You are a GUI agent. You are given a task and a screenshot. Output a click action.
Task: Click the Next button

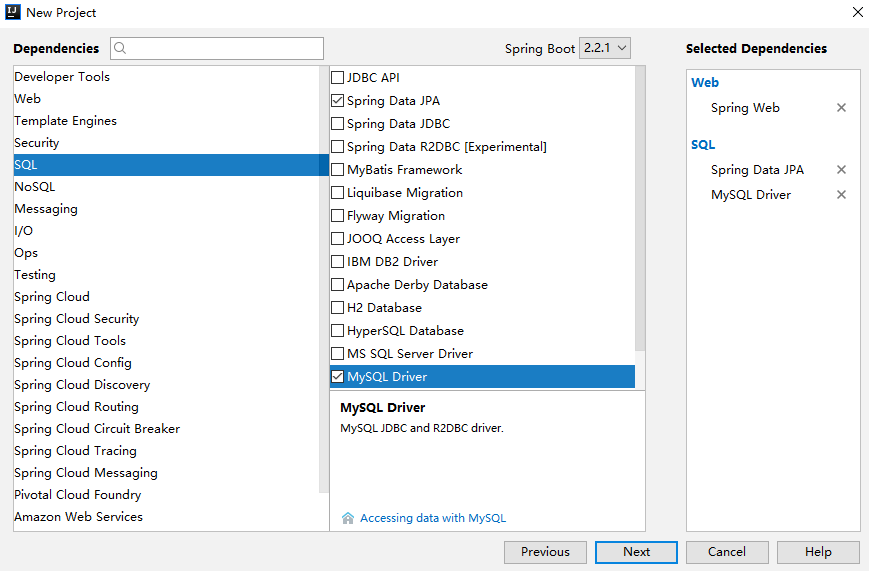click(x=636, y=552)
